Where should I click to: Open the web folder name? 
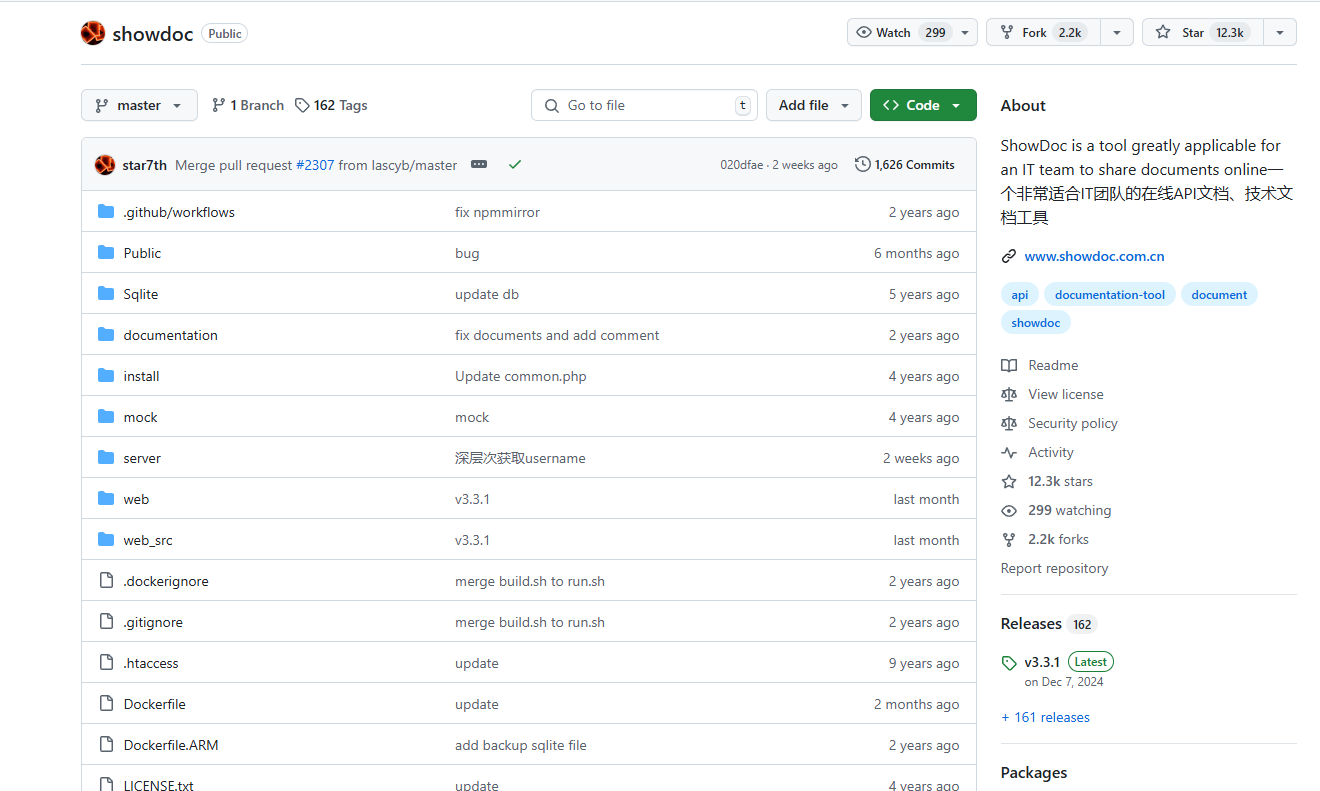[x=136, y=499]
